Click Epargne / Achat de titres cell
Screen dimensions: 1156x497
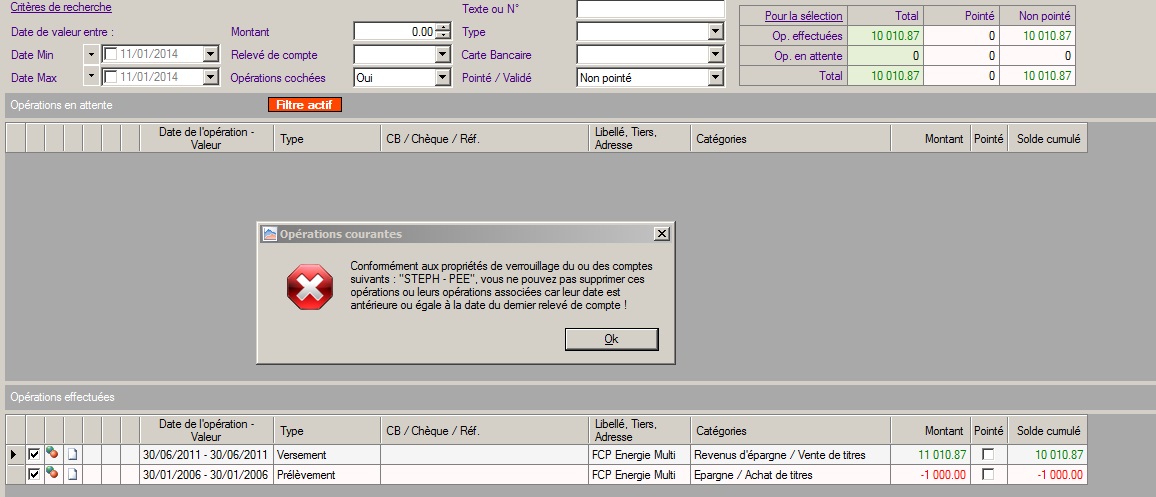[x=790, y=474]
